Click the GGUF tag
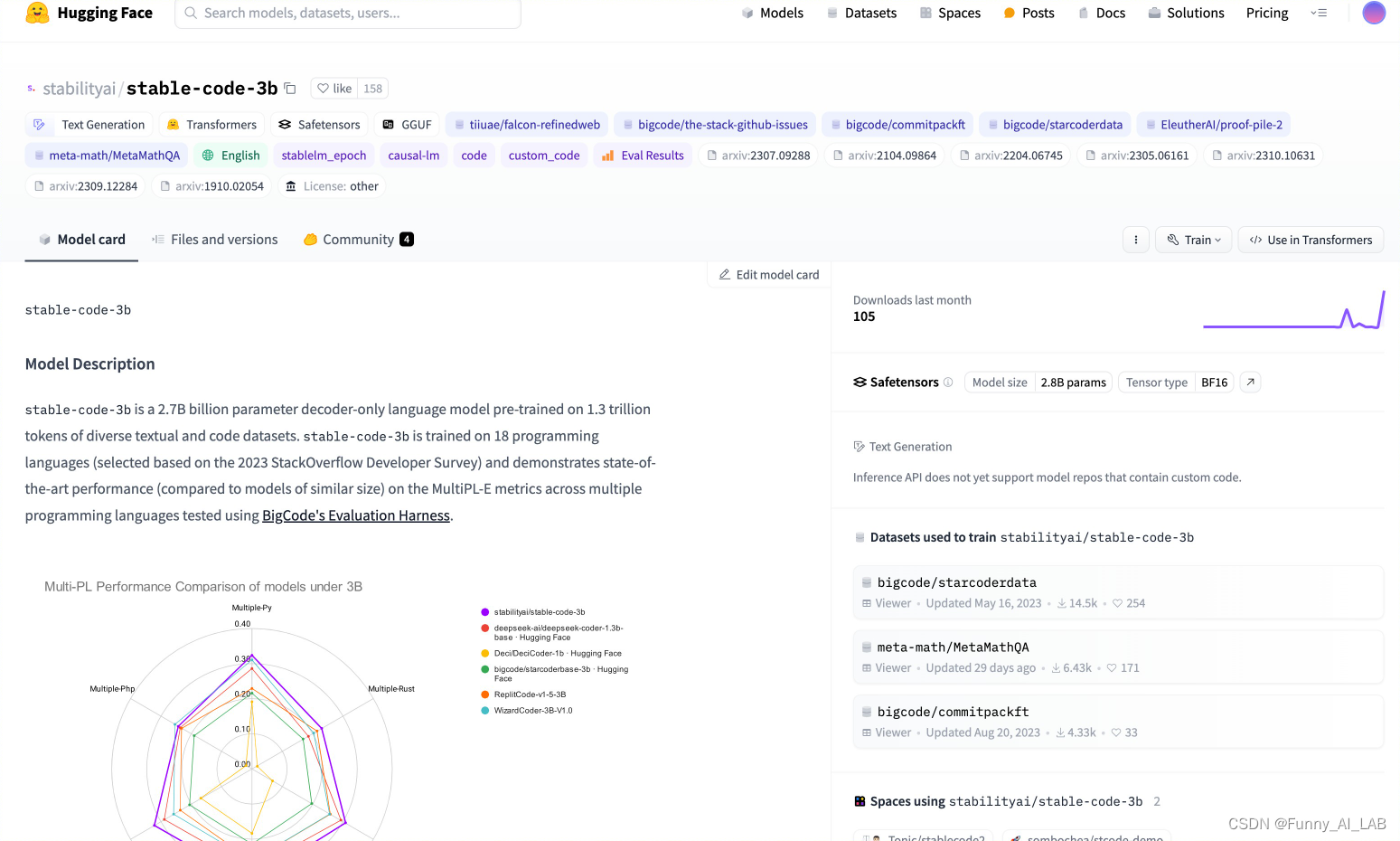The width and height of the screenshot is (1400, 841). (407, 125)
